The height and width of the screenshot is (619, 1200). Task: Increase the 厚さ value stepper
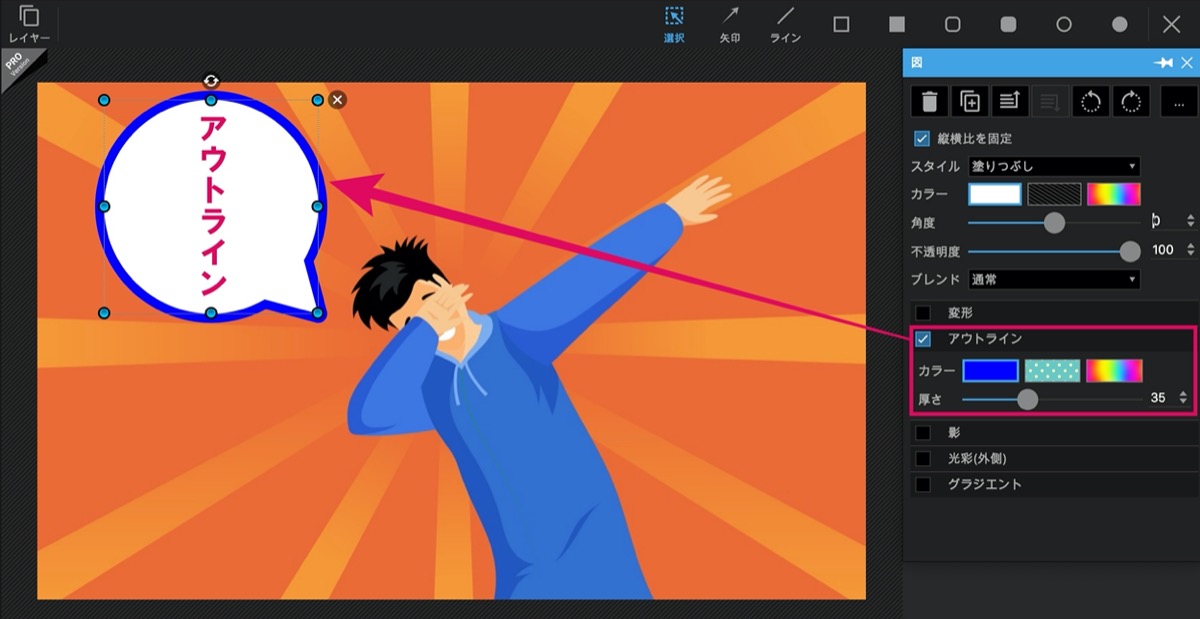1184,394
